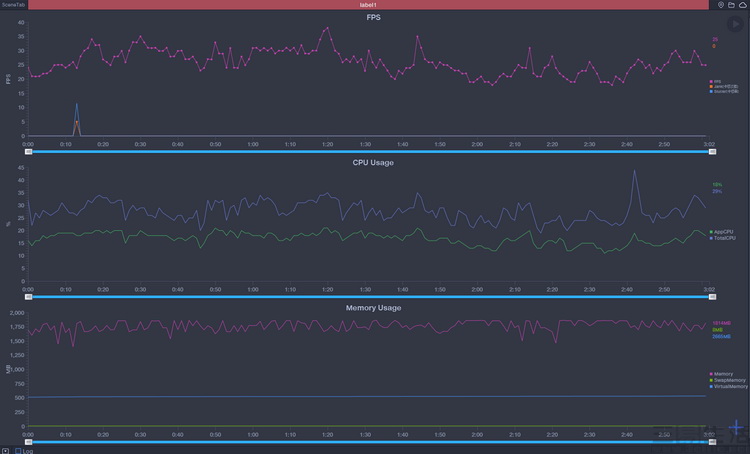Open the SceneTab tab

pos(13,5)
